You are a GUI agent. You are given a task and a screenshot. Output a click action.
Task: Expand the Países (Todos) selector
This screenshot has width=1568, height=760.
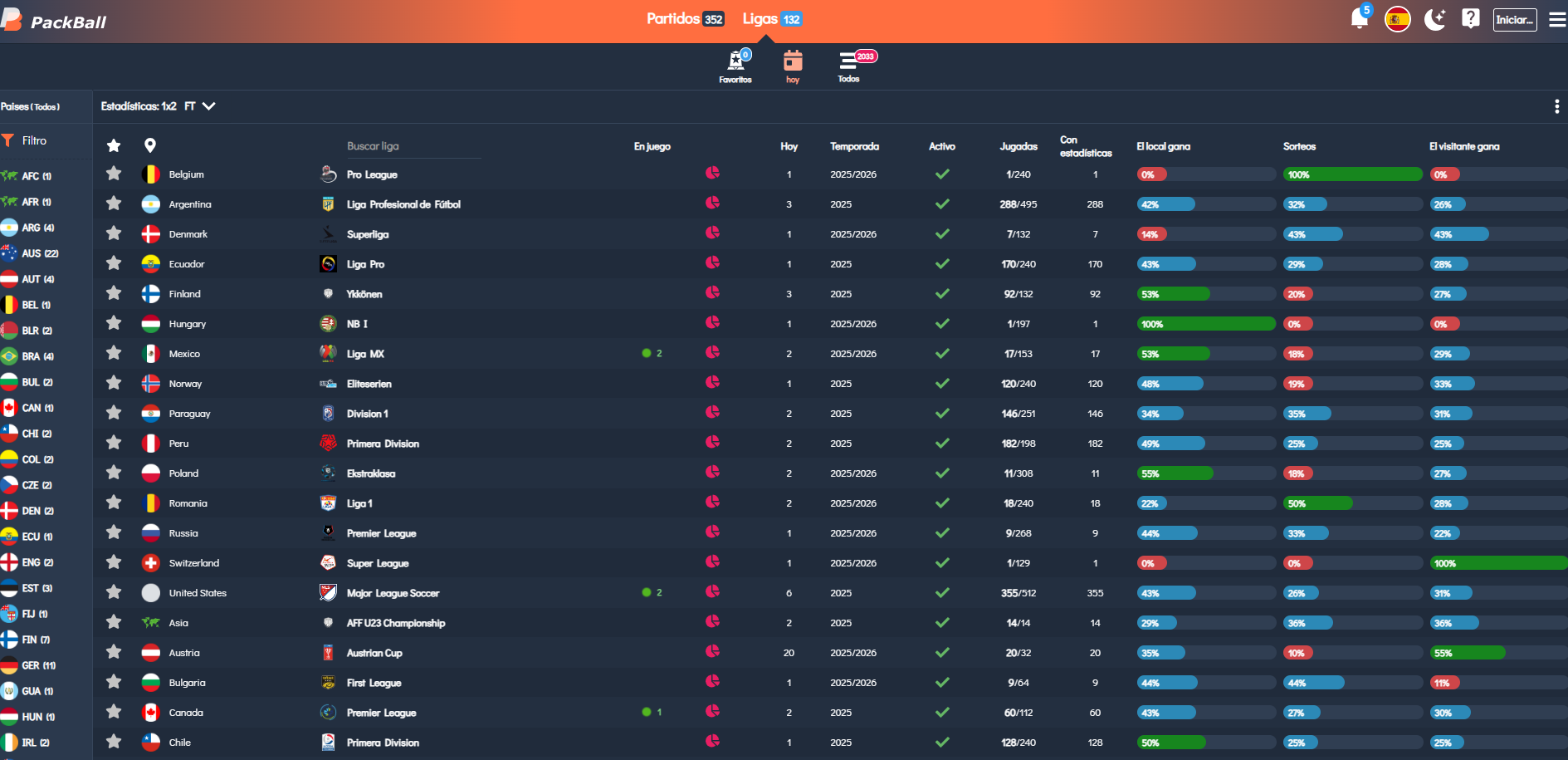click(x=31, y=106)
